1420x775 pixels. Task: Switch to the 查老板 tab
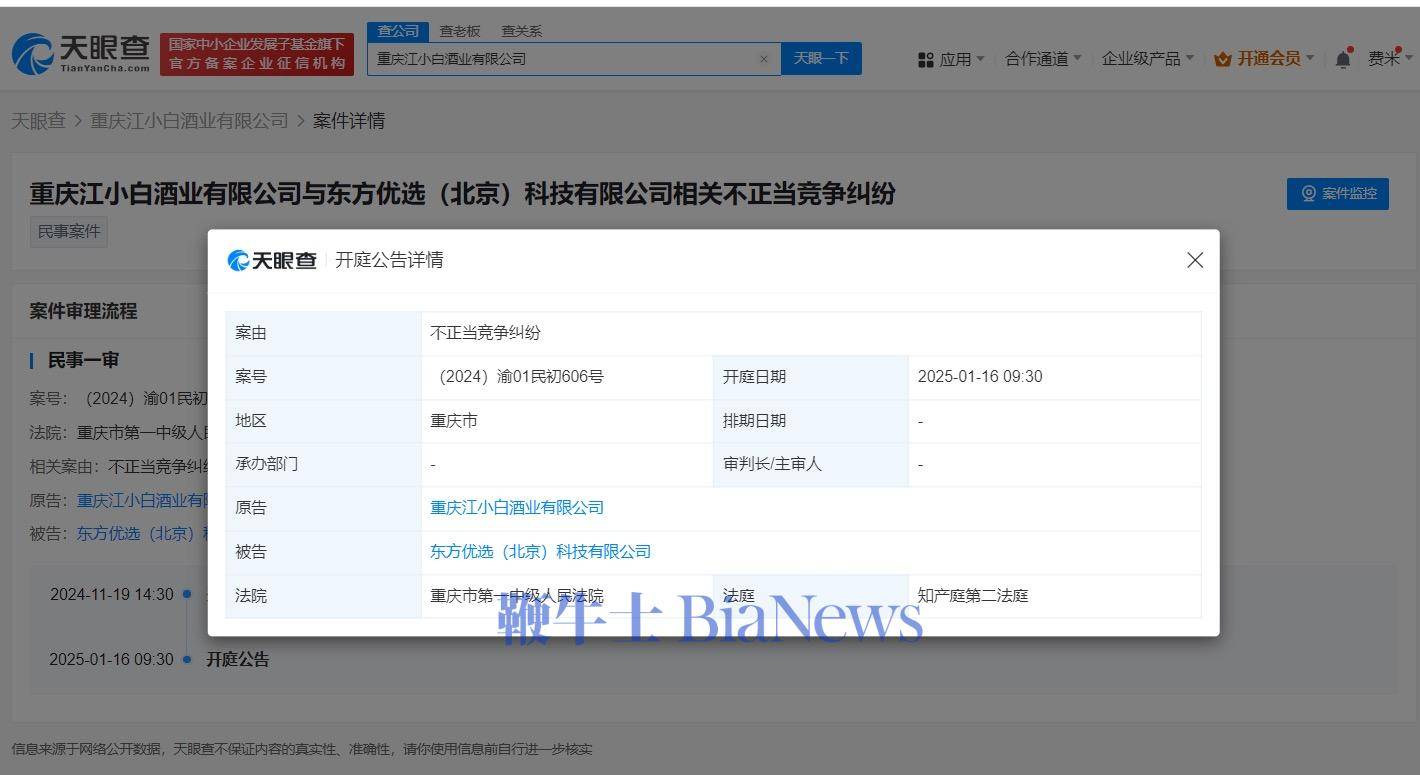(x=460, y=31)
